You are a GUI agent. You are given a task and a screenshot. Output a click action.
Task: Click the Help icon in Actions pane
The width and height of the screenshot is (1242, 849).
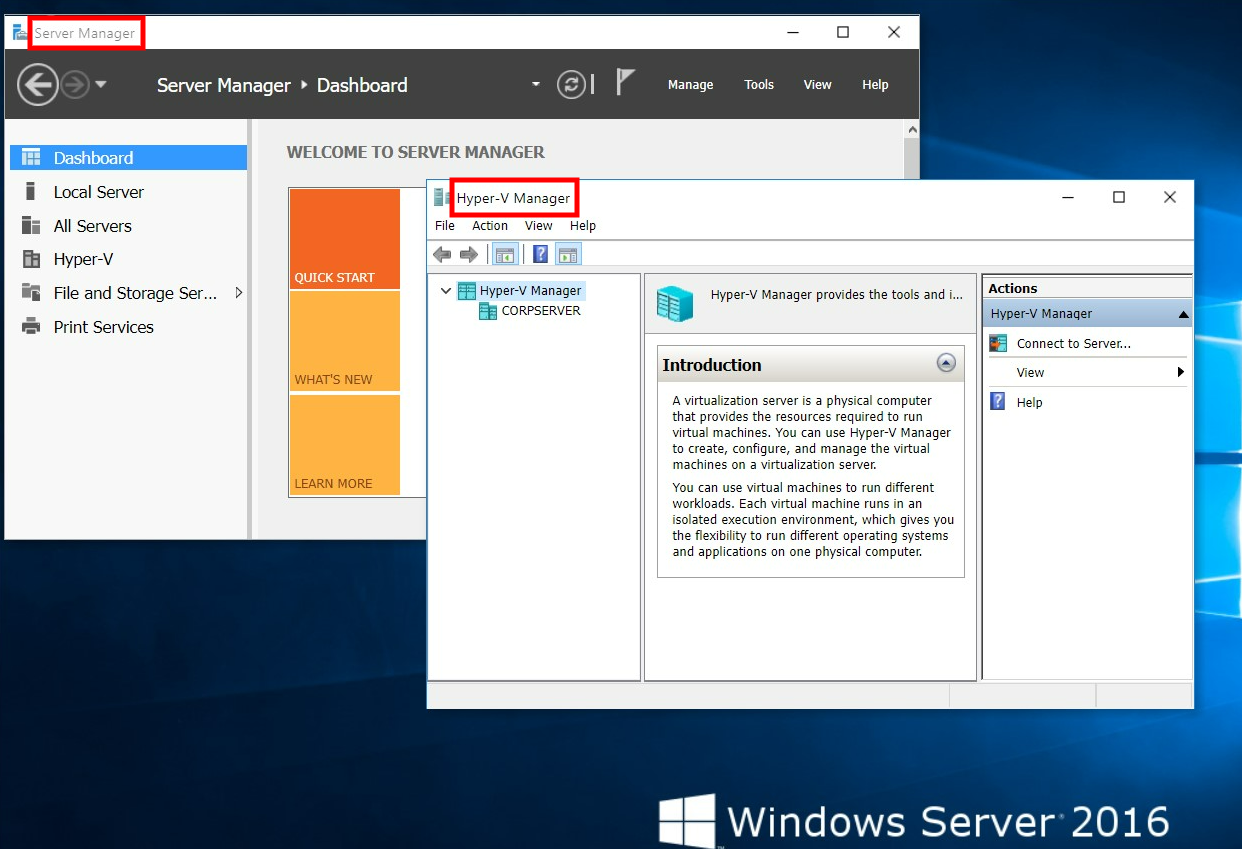998,401
